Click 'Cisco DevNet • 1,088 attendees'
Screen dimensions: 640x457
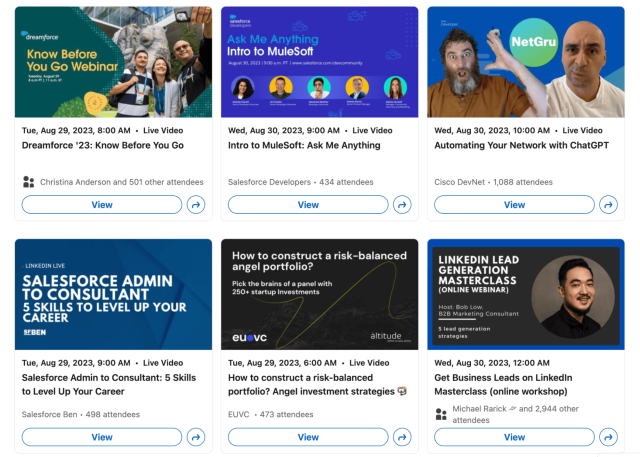pos(493,182)
